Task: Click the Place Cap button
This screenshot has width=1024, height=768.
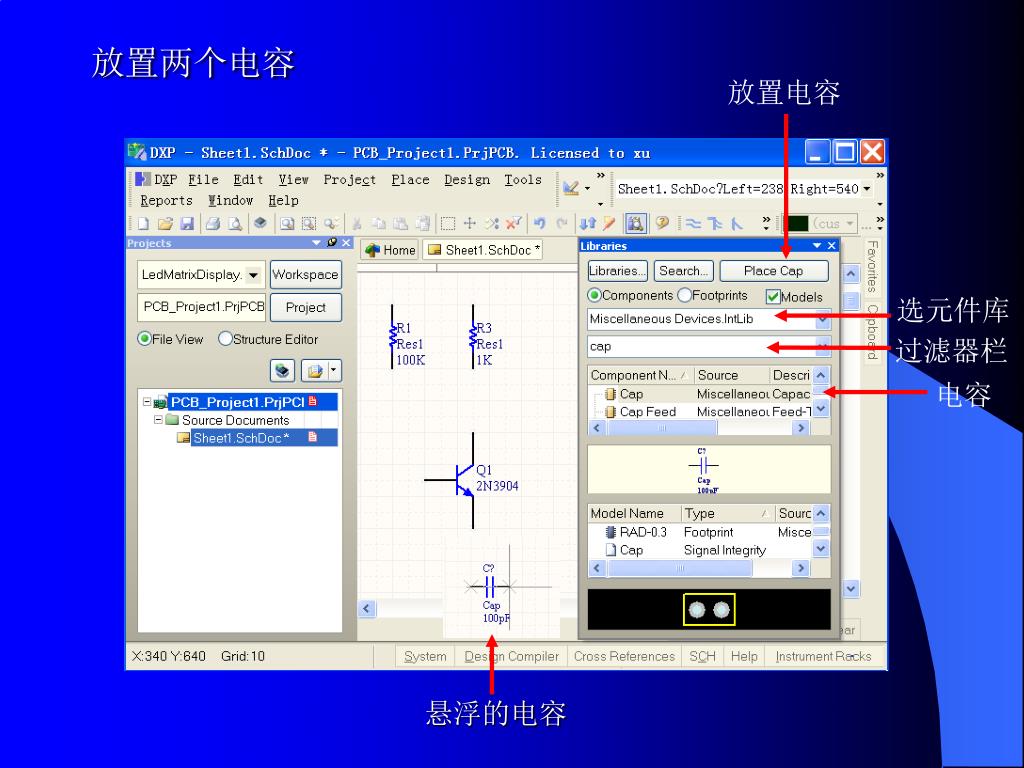Action: pos(774,270)
